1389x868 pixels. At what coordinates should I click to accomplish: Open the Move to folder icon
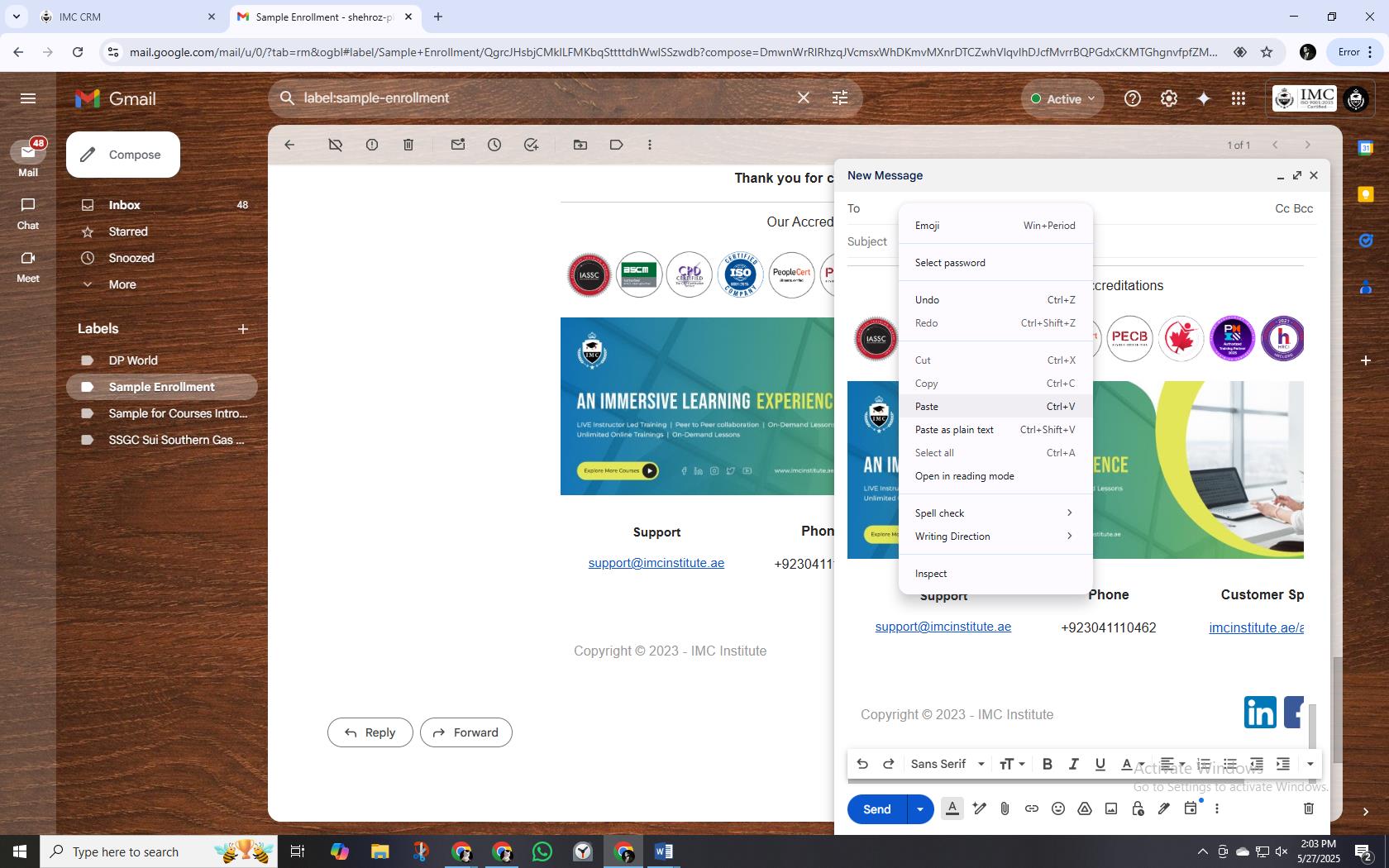(580, 145)
